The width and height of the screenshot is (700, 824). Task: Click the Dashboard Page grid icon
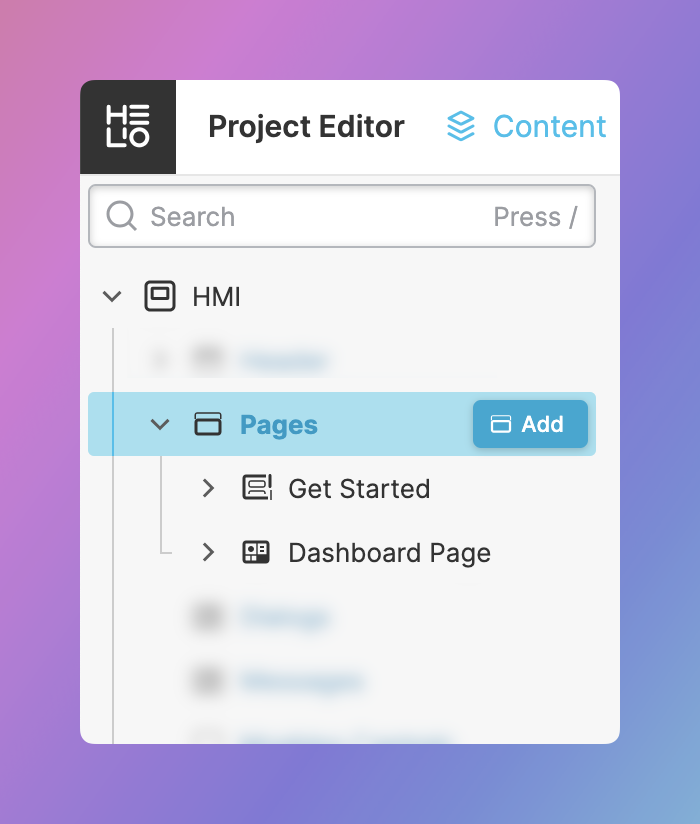pos(257,552)
